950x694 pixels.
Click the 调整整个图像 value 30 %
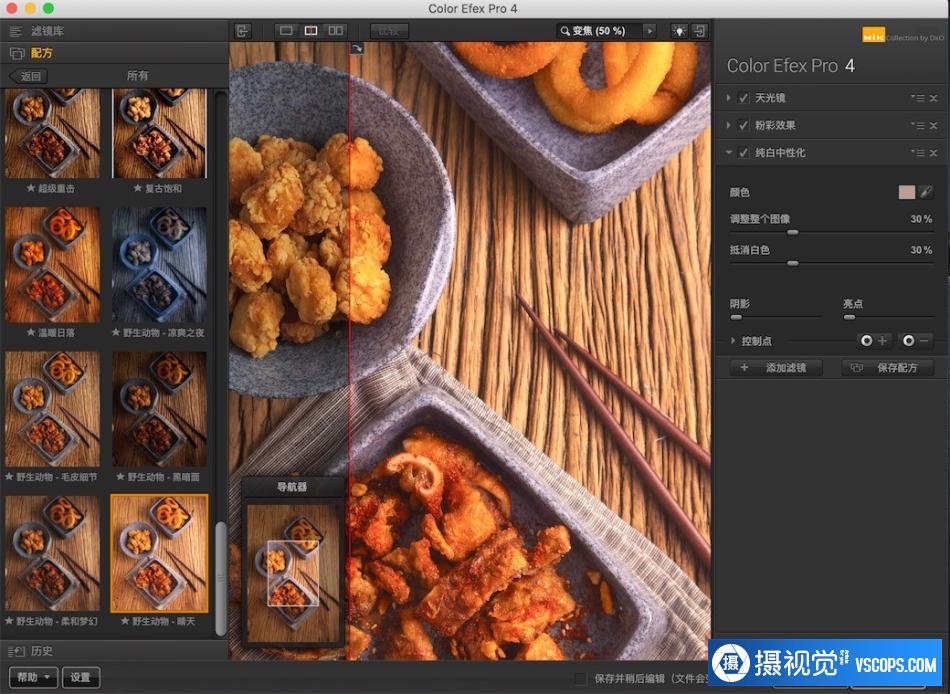pyautogui.click(x=921, y=219)
